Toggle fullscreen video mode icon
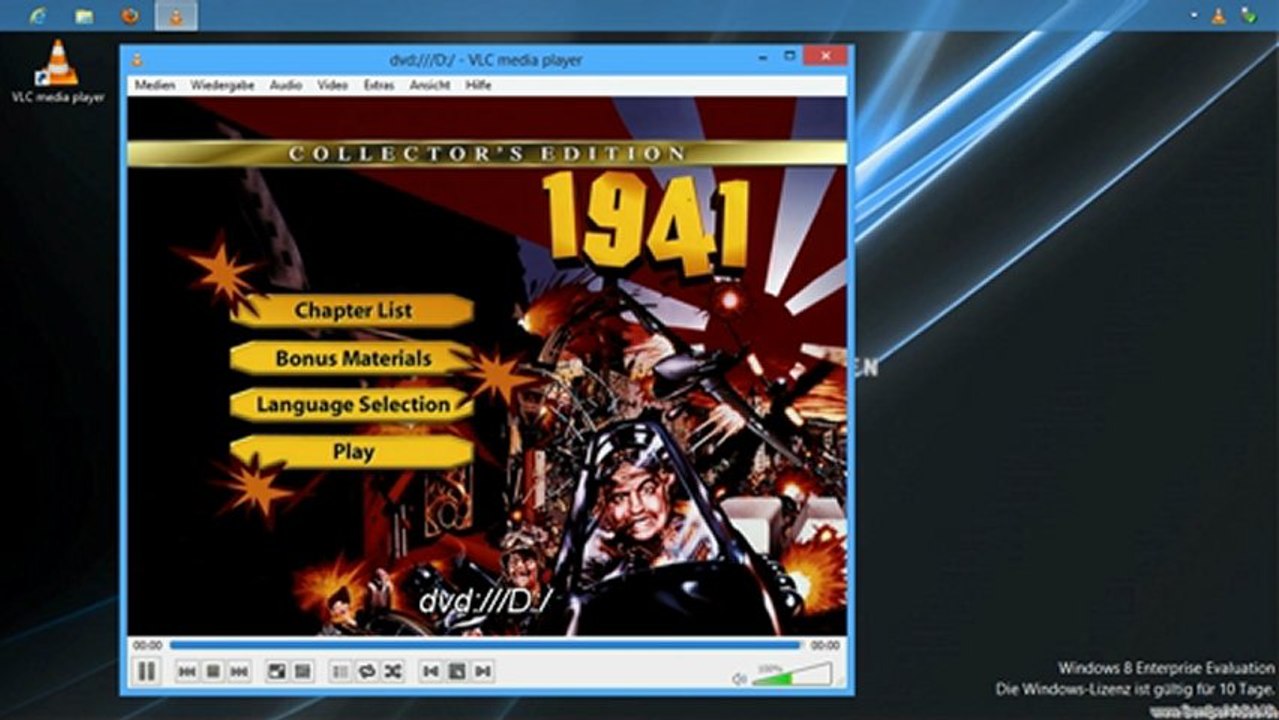Image resolution: width=1279 pixels, height=720 pixels. point(277,672)
